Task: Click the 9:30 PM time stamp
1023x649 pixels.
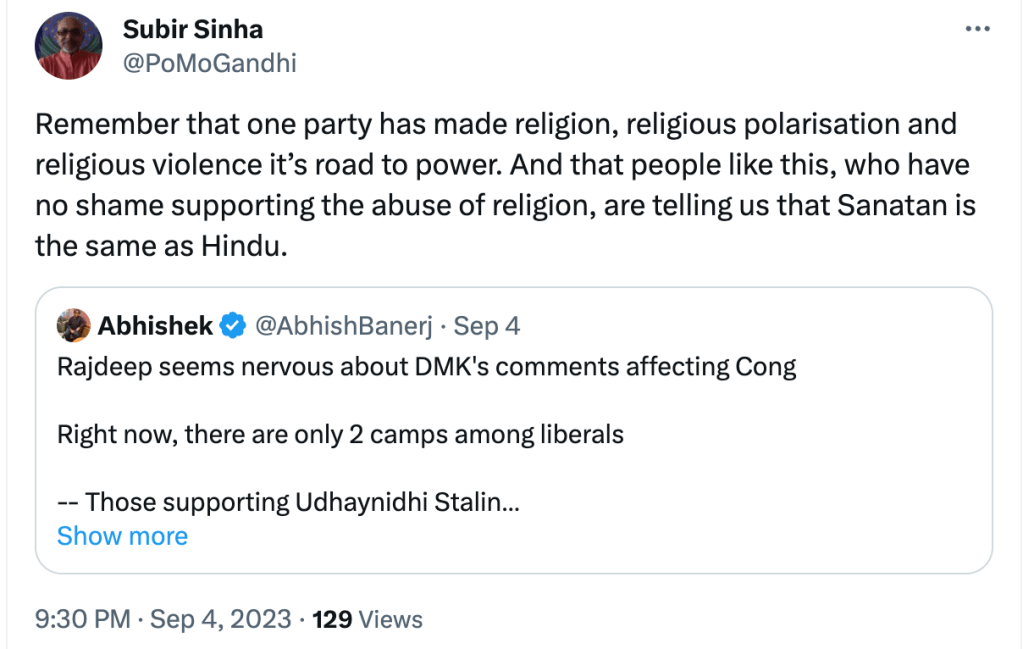Action: pos(83,619)
